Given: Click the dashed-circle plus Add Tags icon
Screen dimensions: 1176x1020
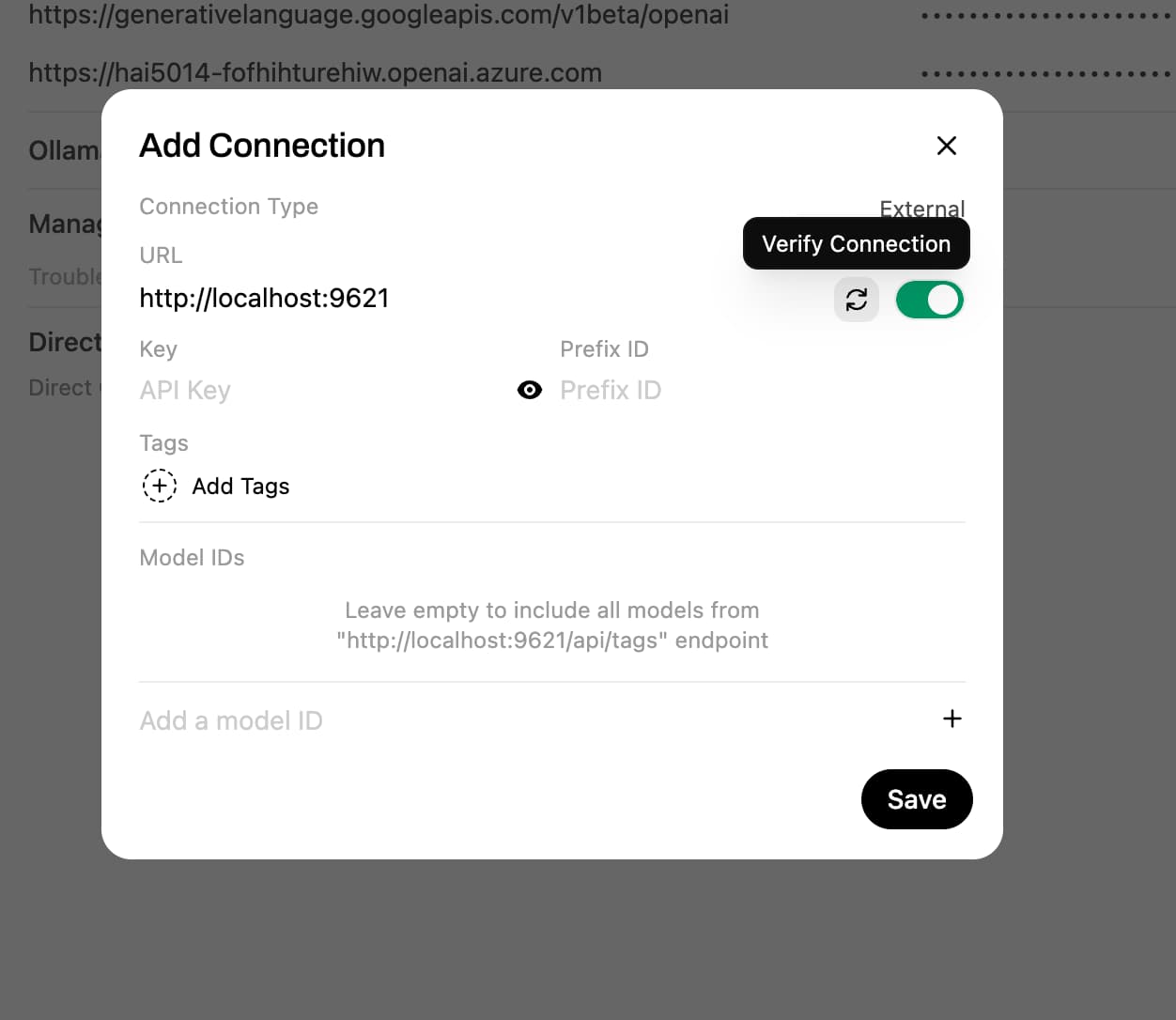Looking at the screenshot, I should point(160,486).
